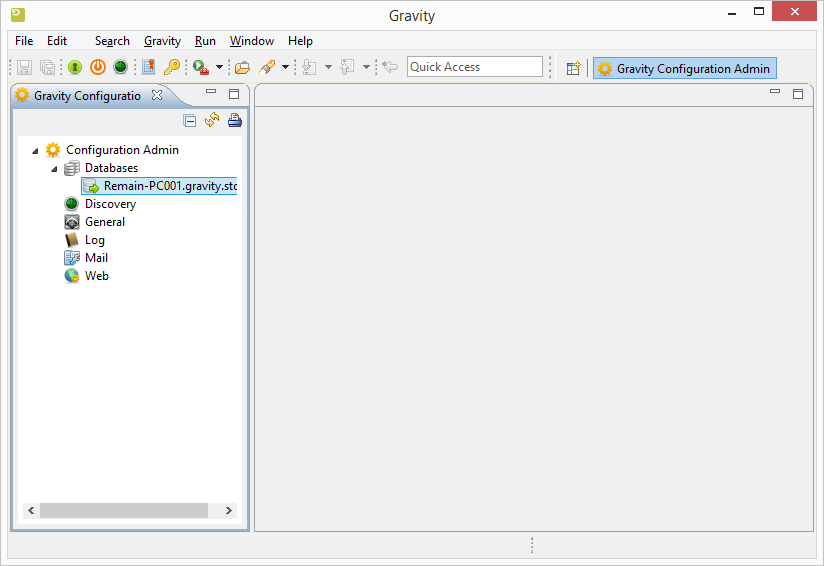Click the Open Perspective icon
The image size is (824, 566).
(573, 68)
